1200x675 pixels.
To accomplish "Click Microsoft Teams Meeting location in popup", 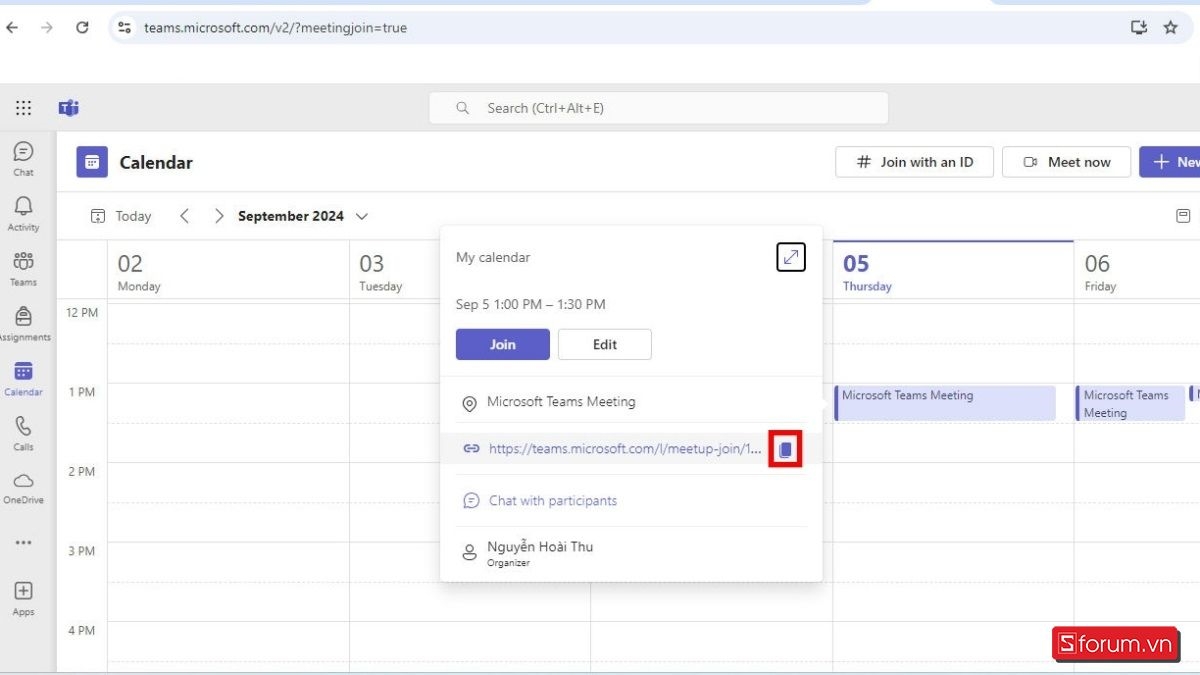I will pyautogui.click(x=561, y=402).
